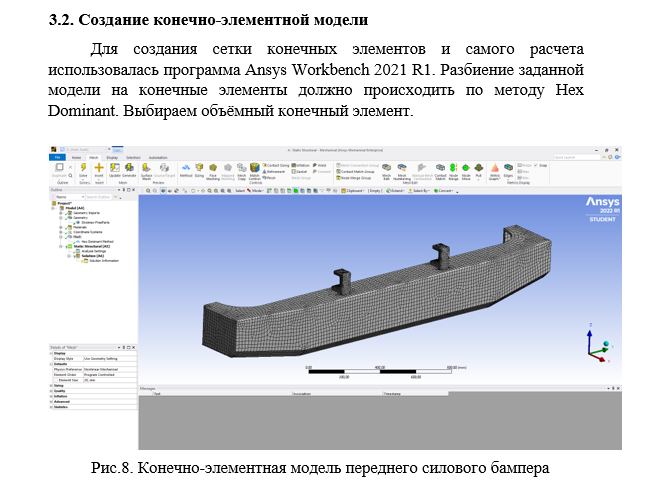The height and width of the screenshot is (488, 648).
Task: Open the Extend dropdown
Action: coord(395,191)
